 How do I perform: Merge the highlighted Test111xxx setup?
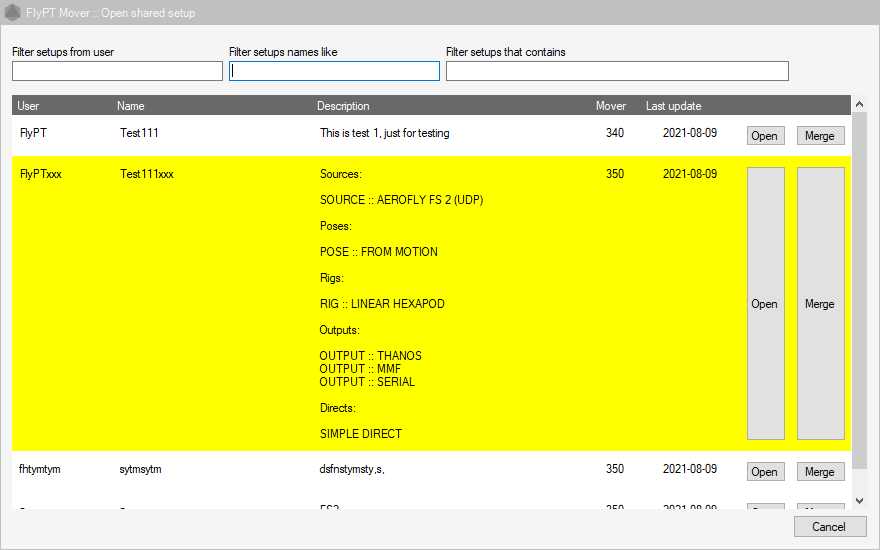(x=820, y=304)
